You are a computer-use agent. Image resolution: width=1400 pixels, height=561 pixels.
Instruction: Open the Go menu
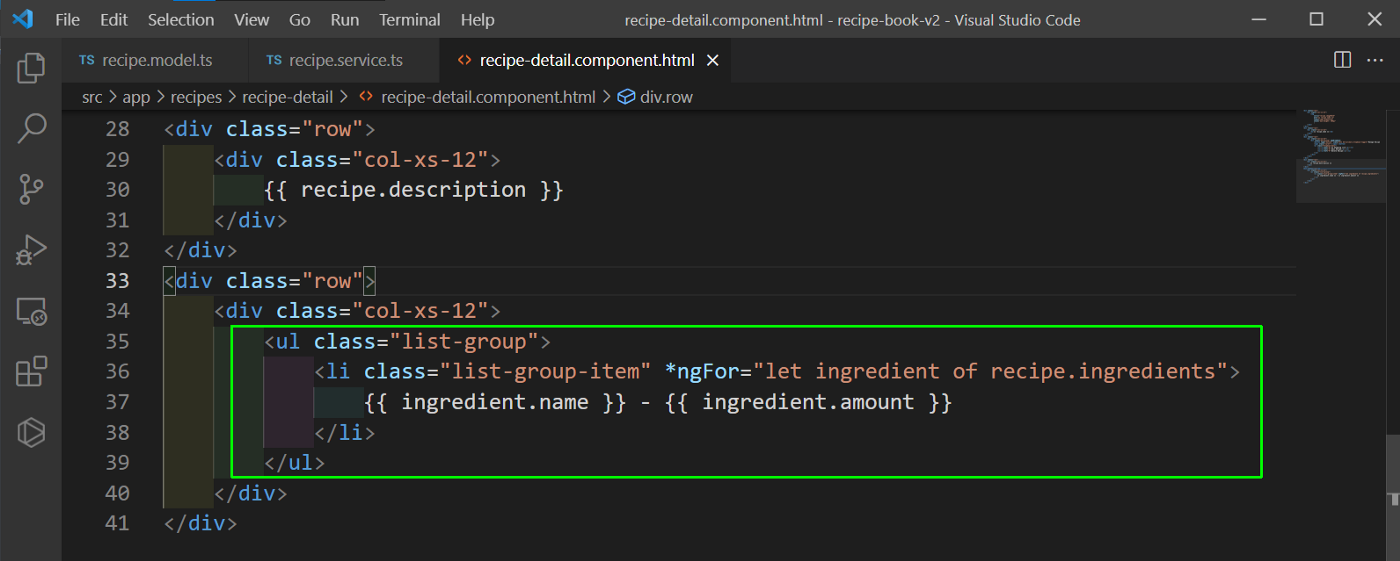[299, 19]
